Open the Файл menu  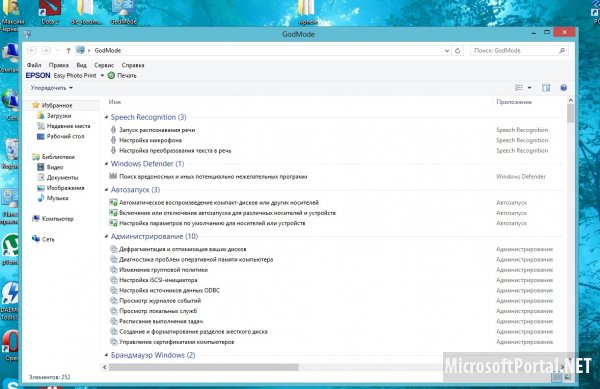coord(34,65)
